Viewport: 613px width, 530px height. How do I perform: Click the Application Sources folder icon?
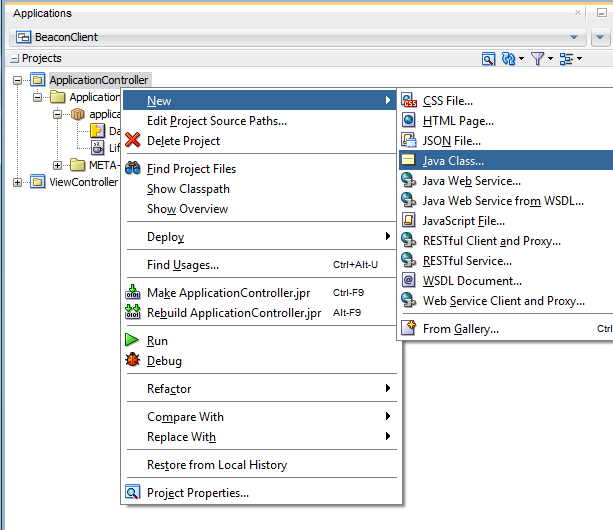(x=58, y=97)
